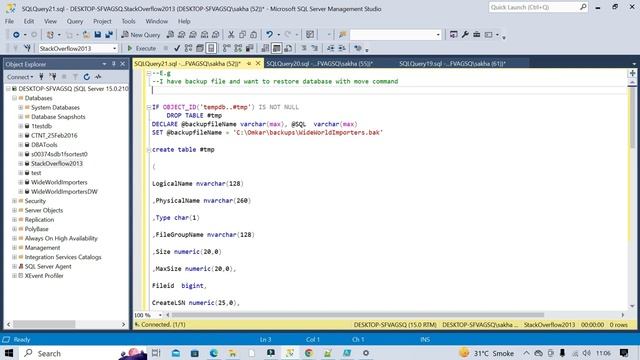
Task: Click the Activity Monitor icon
Action: 98,77
